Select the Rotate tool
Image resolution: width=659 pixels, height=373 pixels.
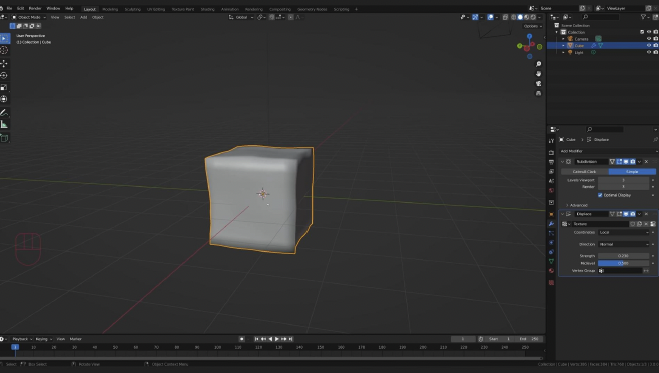coord(4,76)
